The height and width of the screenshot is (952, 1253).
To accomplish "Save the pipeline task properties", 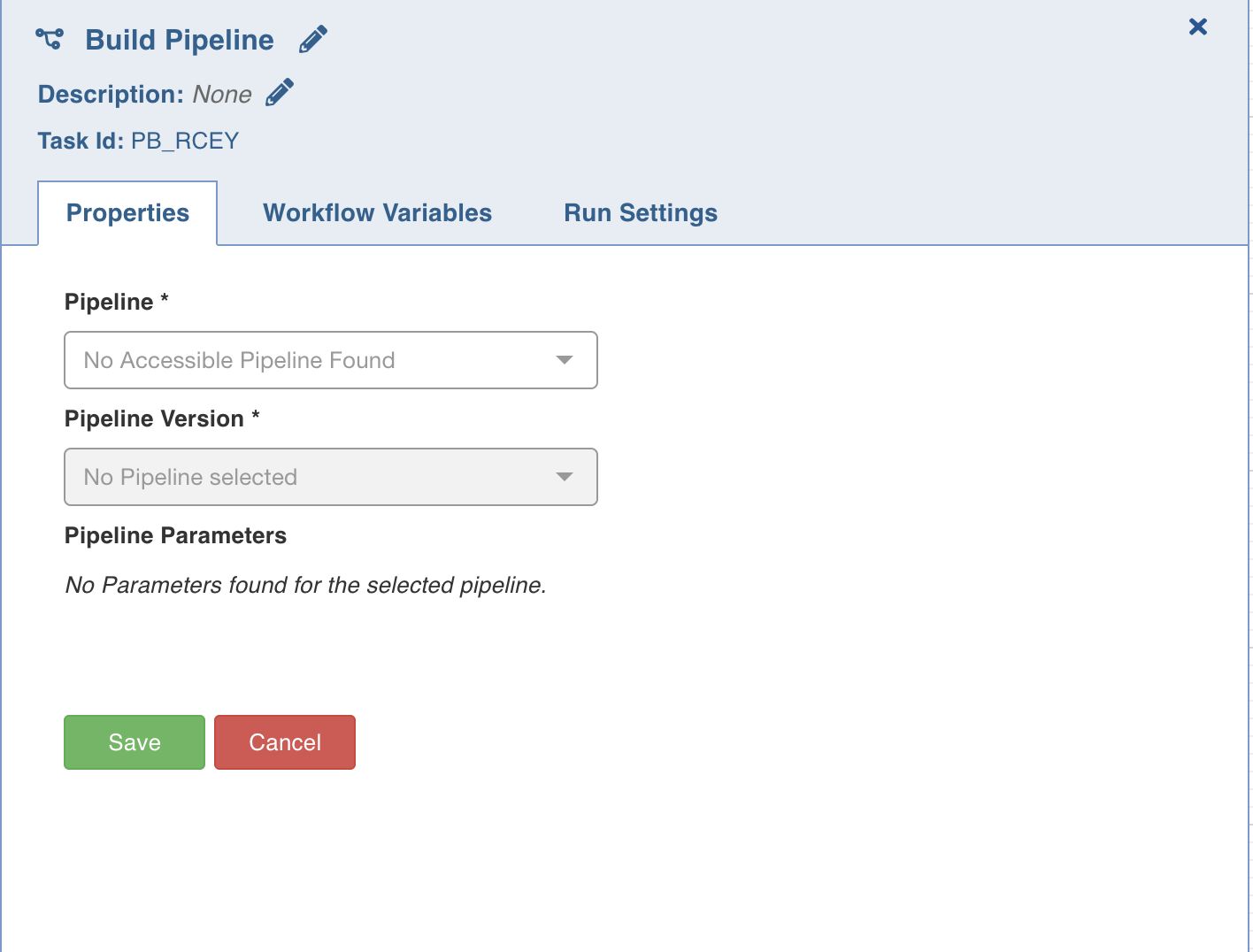I will click(135, 742).
